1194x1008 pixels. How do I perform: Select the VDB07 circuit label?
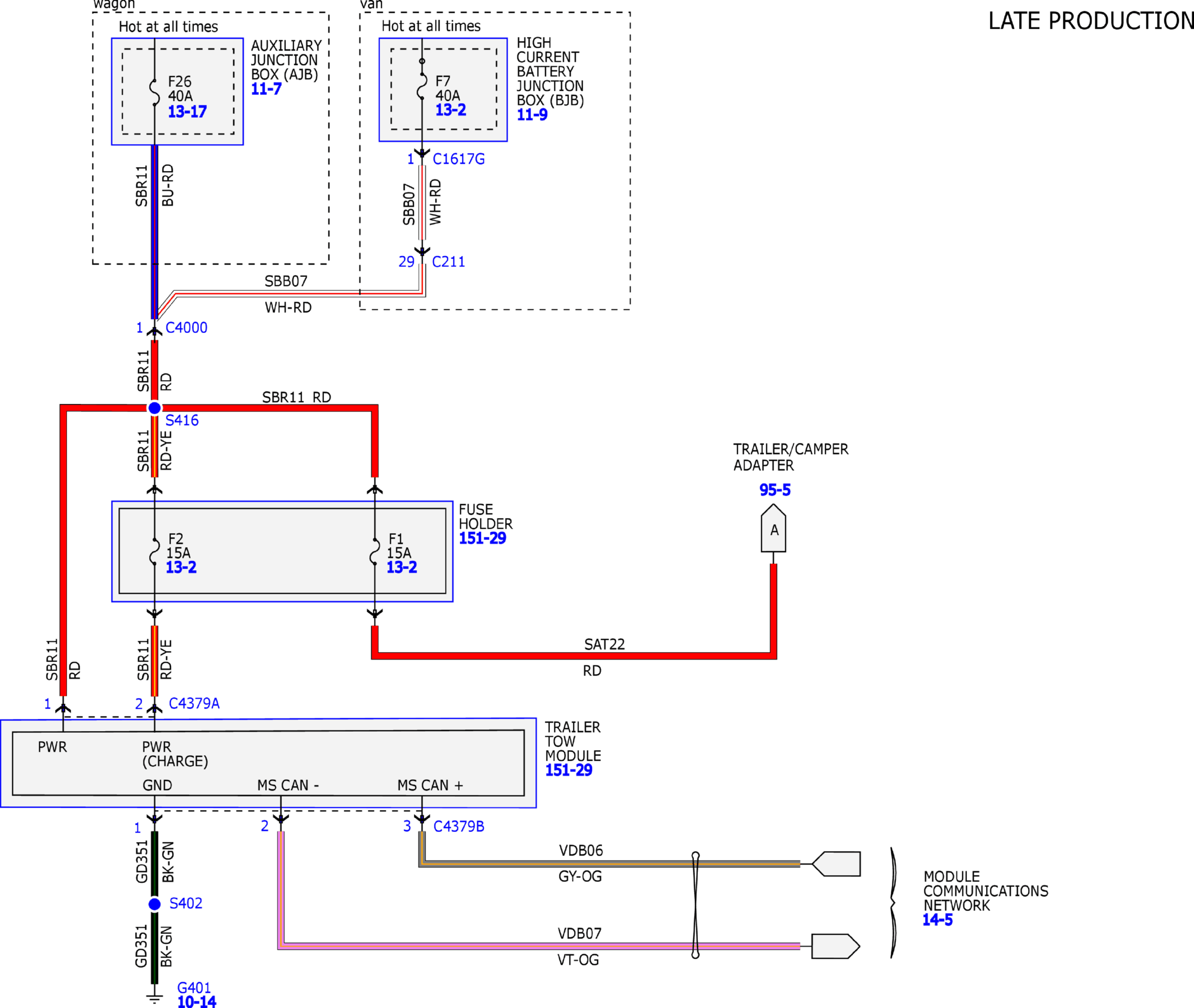(580, 933)
